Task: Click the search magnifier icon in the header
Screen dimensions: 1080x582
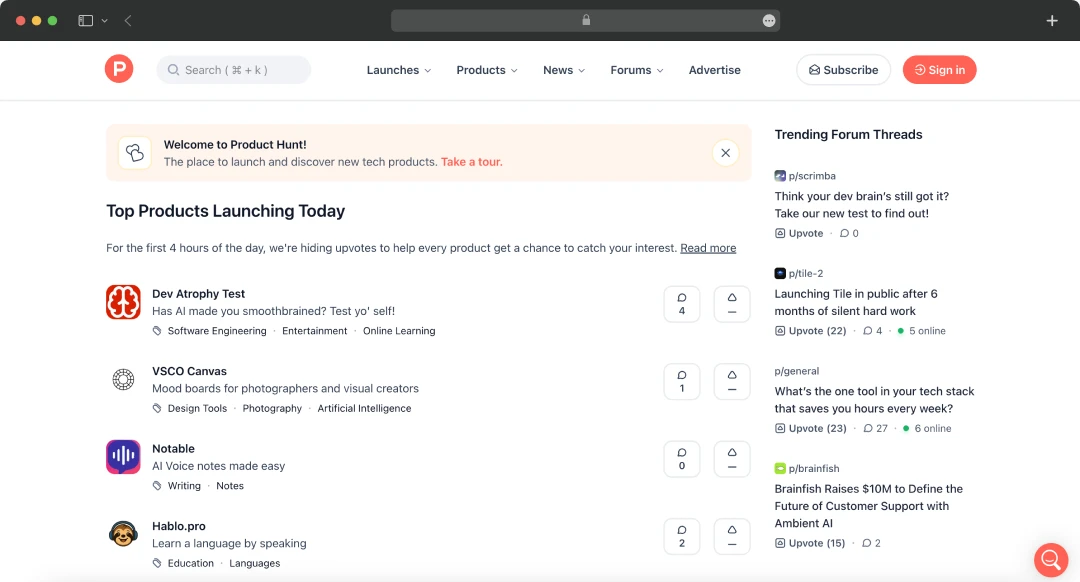Action: pyautogui.click(x=174, y=70)
